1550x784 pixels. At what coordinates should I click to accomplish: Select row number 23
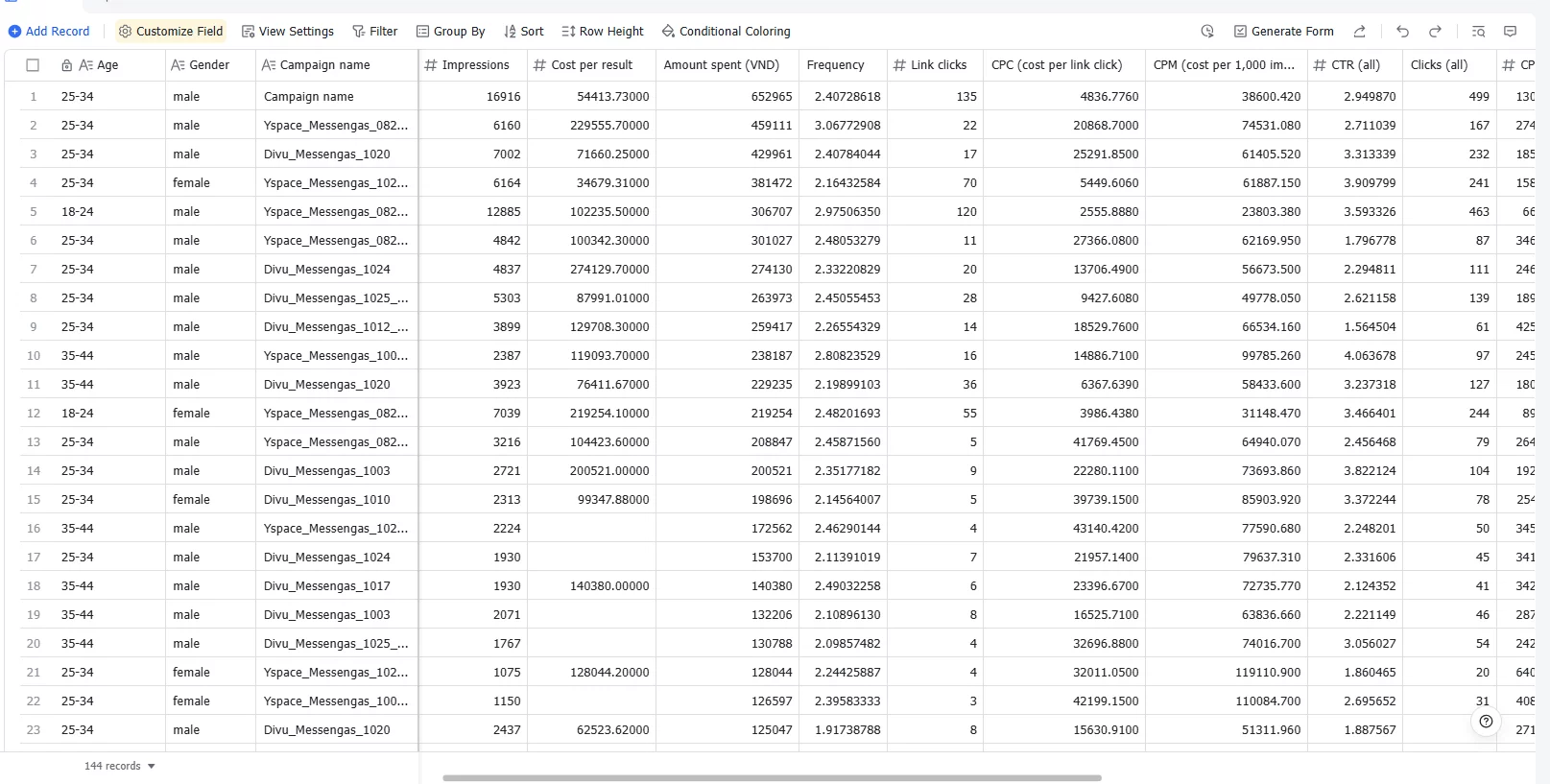[34, 729]
